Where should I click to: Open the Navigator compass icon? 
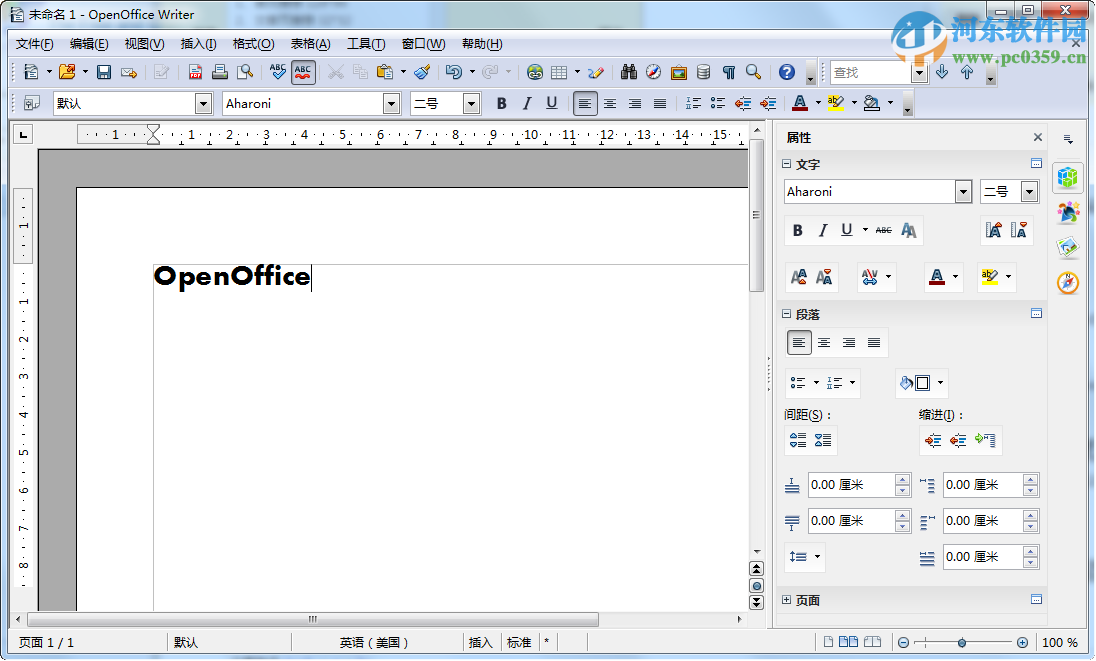click(x=653, y=72)
